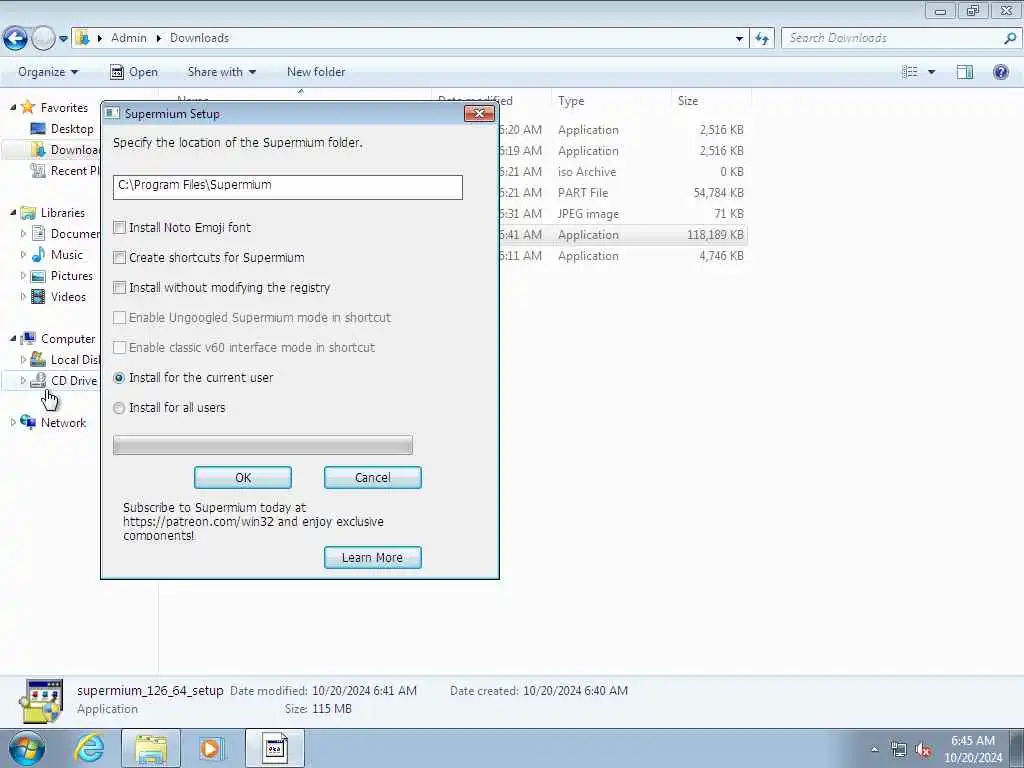The height and width of the screenshot is (768, 1024).
Task: Click Cancel in Supermium Setup
Action: click(373, 477)
